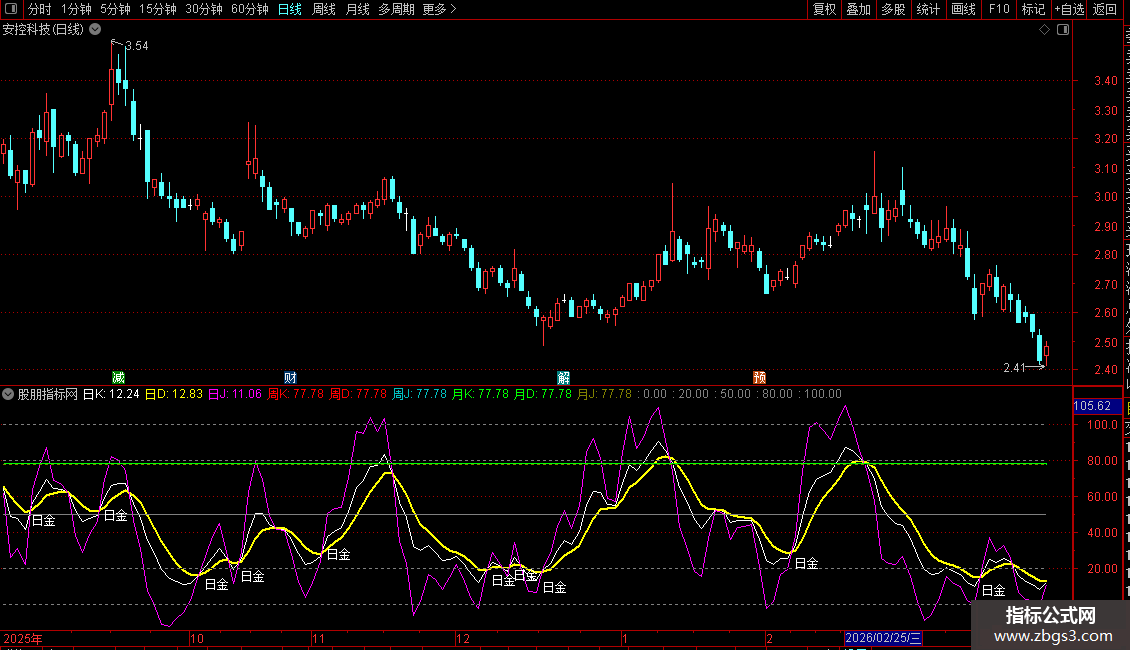1130x650 pixels.
Task: Click the blue 财 event marker
Action: (x=290, y=377)
